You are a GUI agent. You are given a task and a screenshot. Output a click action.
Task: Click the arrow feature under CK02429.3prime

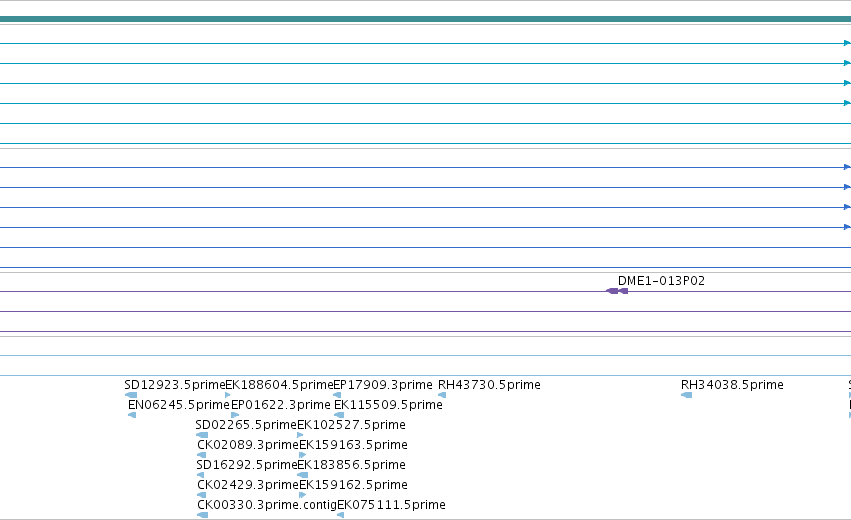click(201, 496)
